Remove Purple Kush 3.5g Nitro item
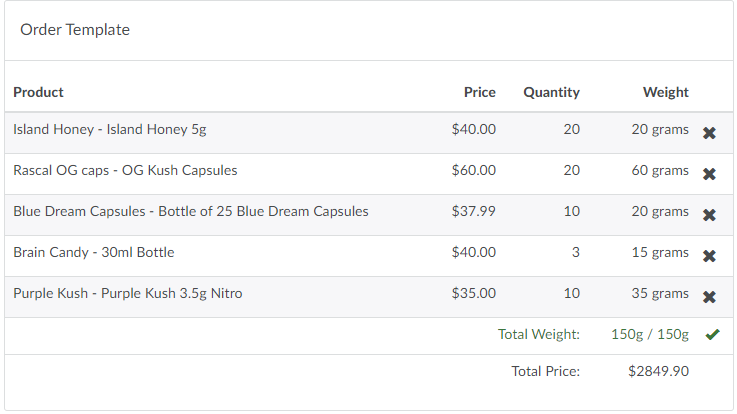The width and height of the screenshot is (737, 414). click(x=709, y=297)
